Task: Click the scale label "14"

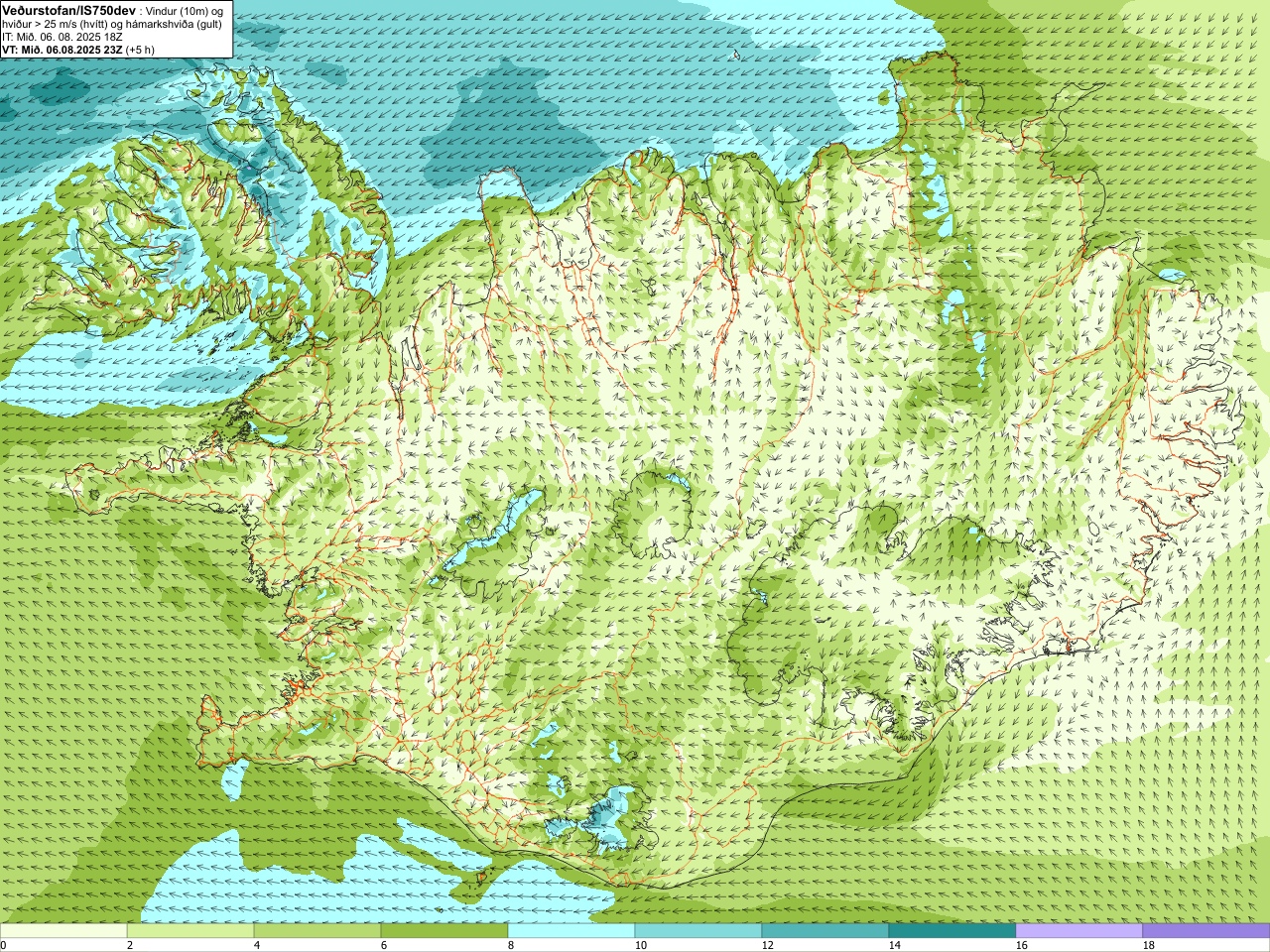Action: point(894,945)
